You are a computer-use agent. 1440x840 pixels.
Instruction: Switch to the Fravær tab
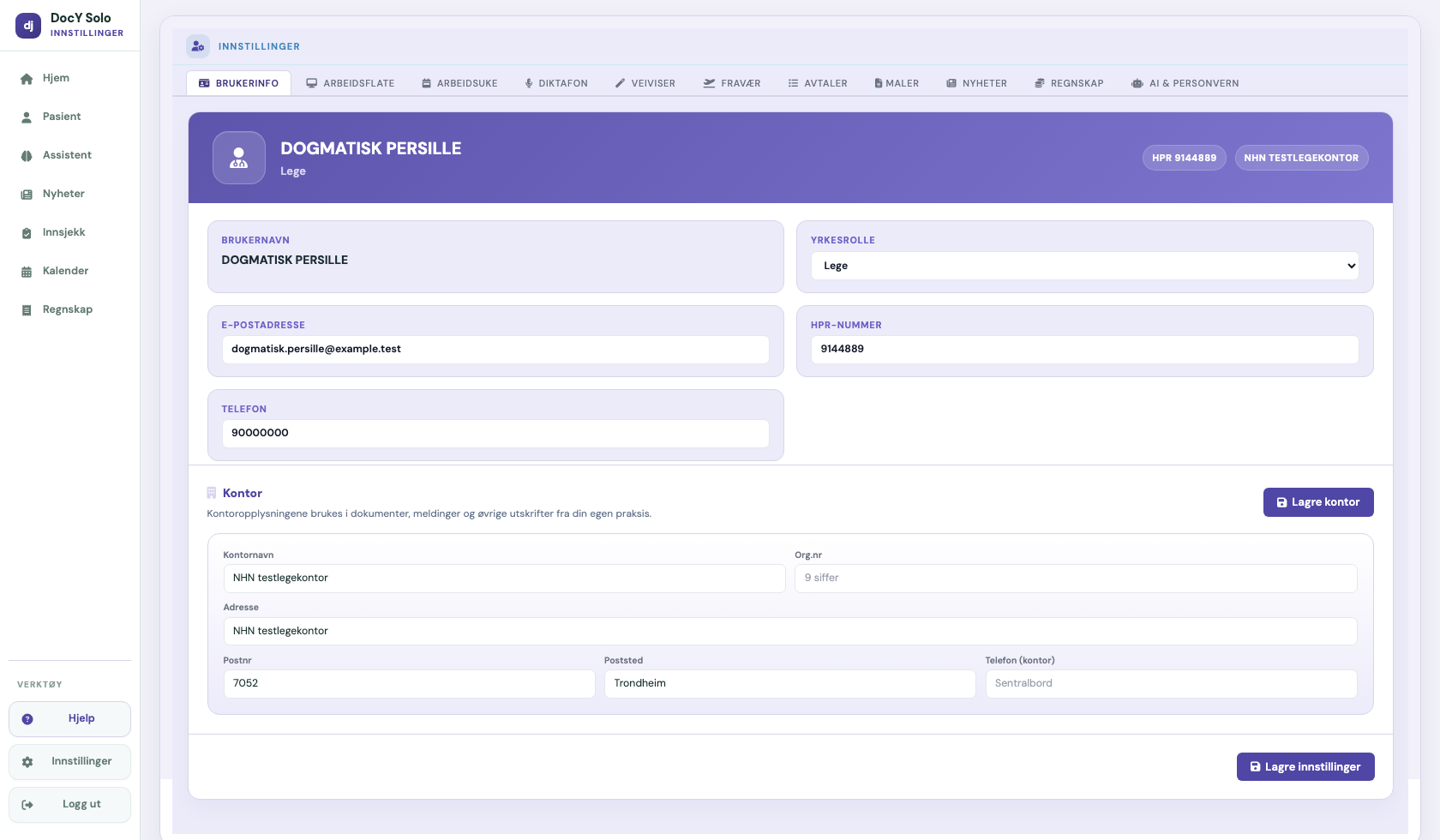click(732, 83)
